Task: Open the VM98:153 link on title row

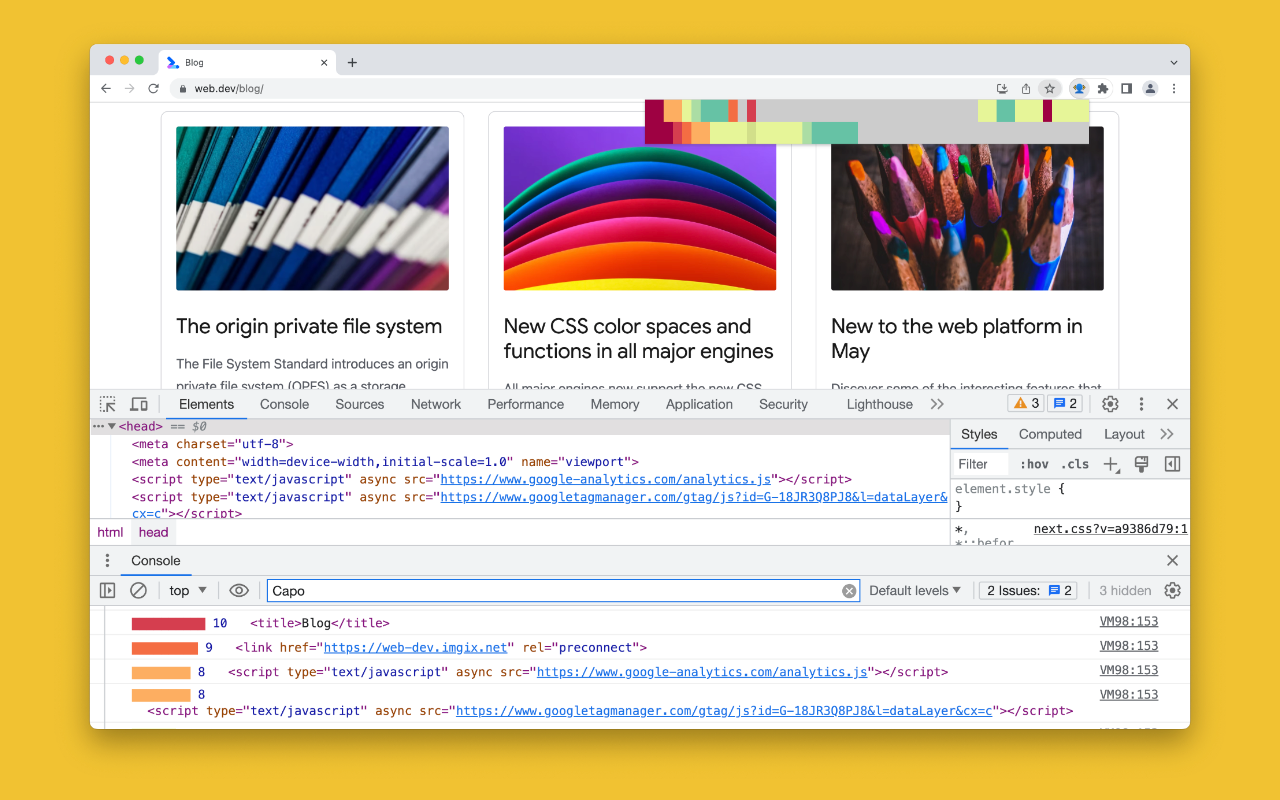Action: pyautogui.click(x=1129, y=622)
